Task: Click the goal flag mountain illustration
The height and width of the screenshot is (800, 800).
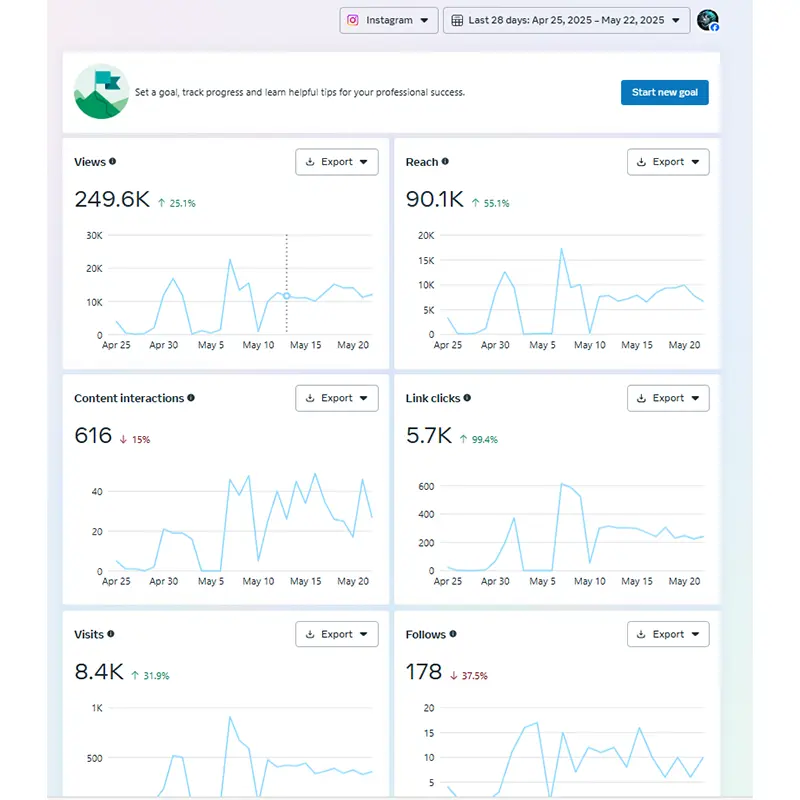Action: (102, 91)
